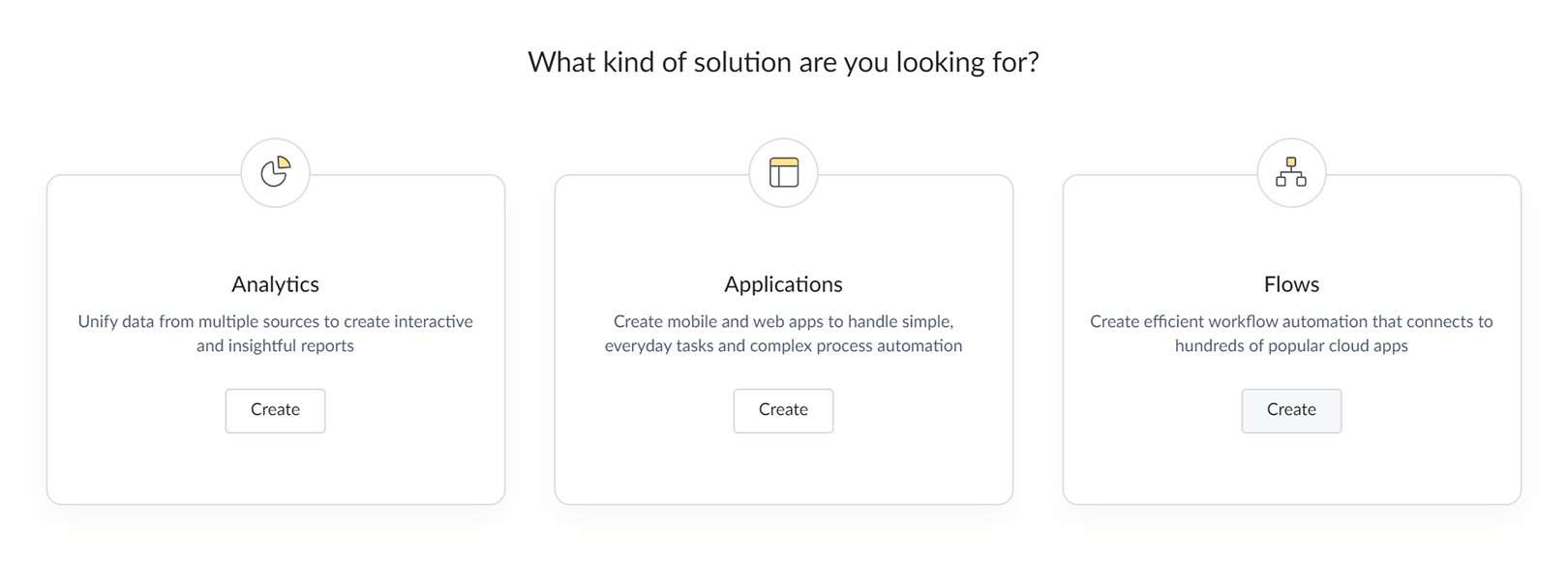The image size is (1568, 561).
Task: Click the Applications heading
Action: point(783,283)
